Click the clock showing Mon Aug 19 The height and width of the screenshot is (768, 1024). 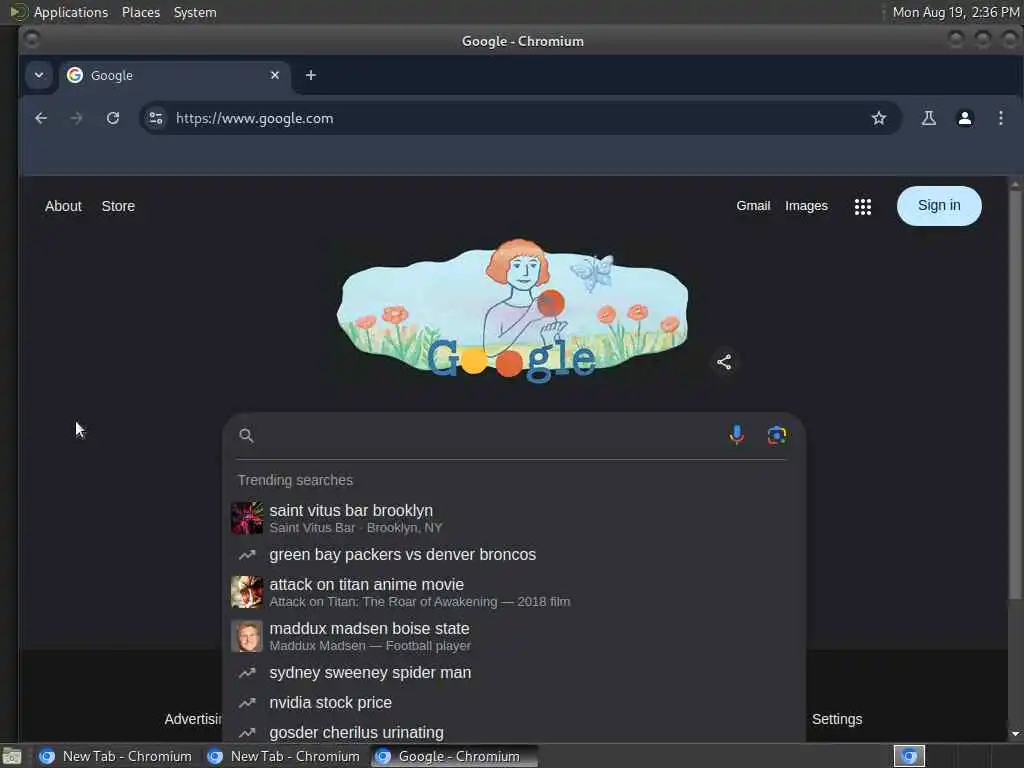click(x=955, y=12)
